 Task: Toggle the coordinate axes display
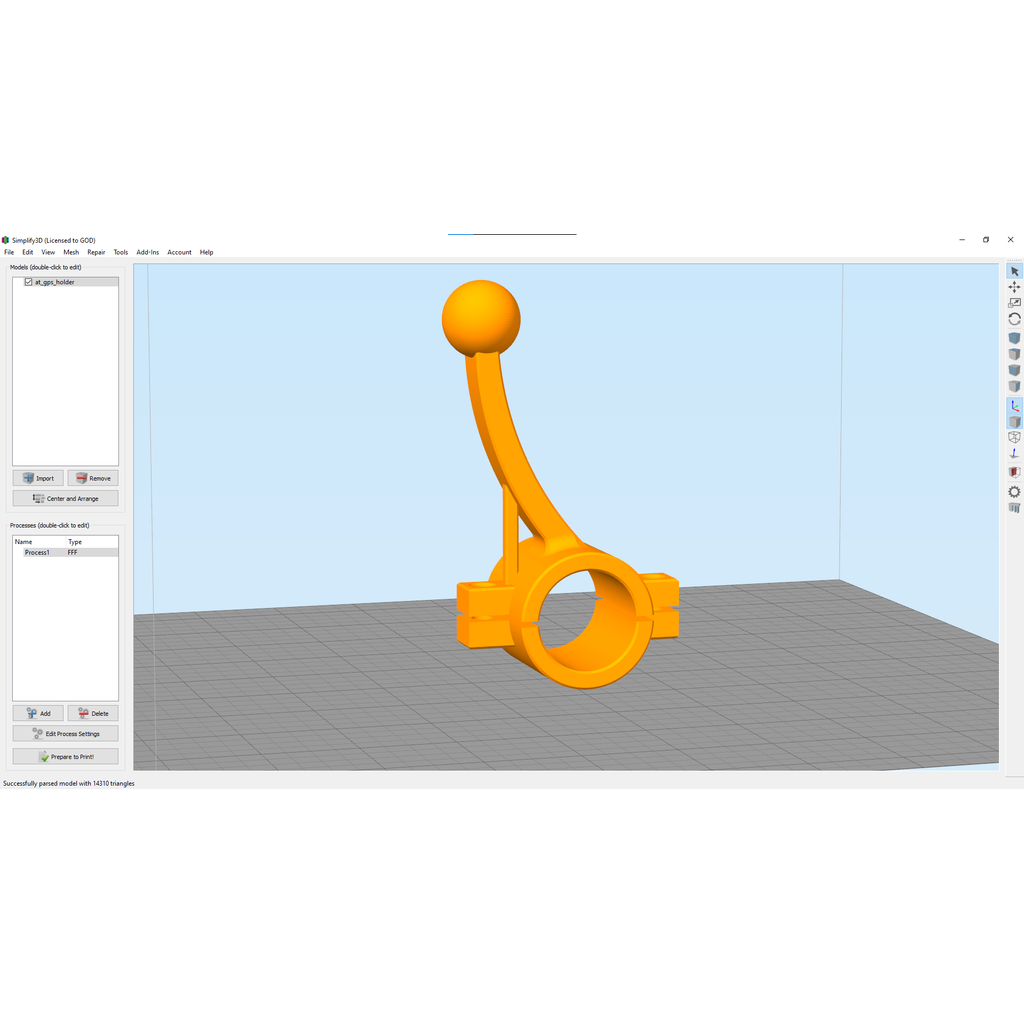click(1014, 406)
